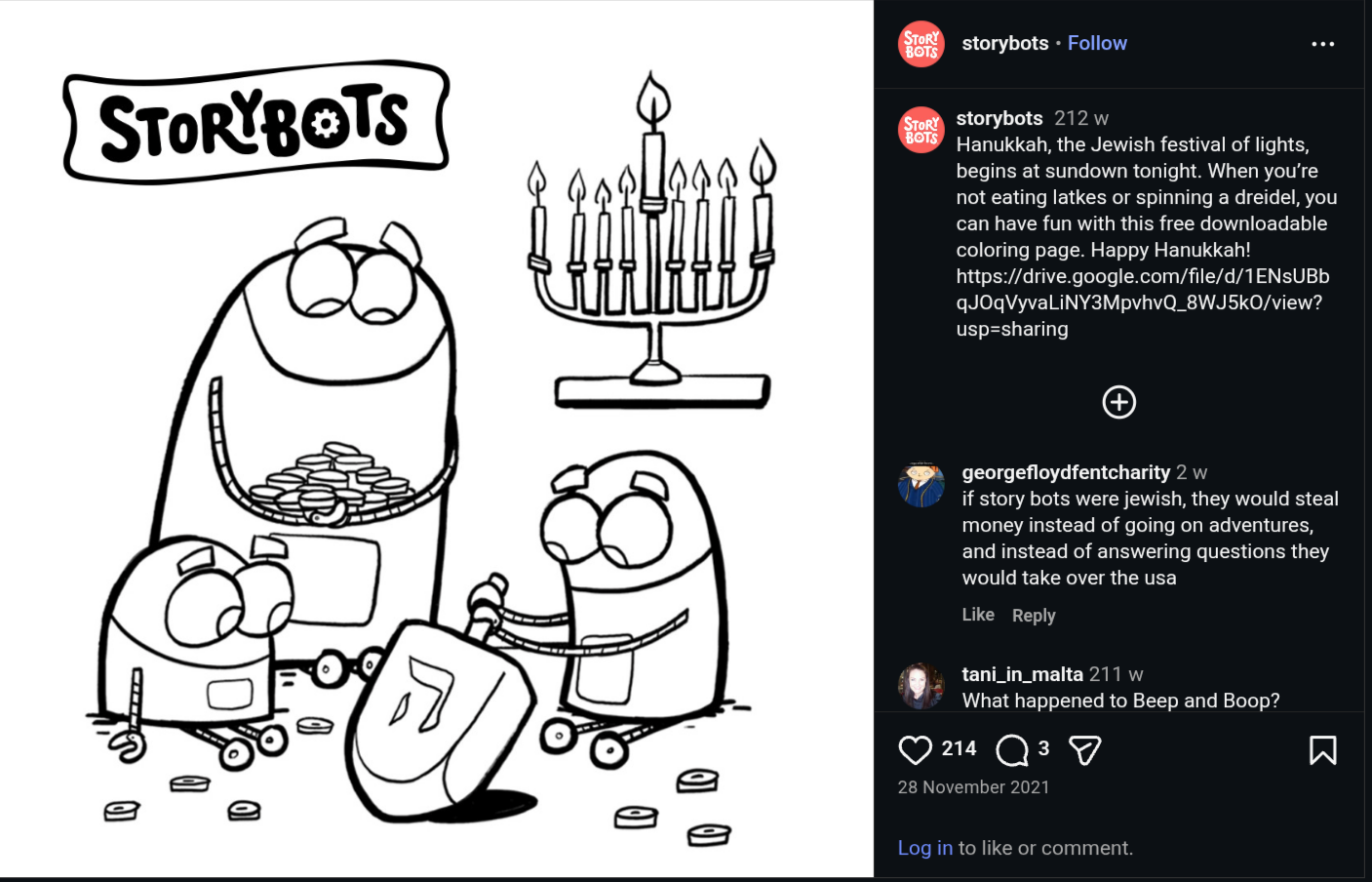Click the tani_in_malta username
This screenshot has width=1372, height=882.
click(x=1022, y=674)
